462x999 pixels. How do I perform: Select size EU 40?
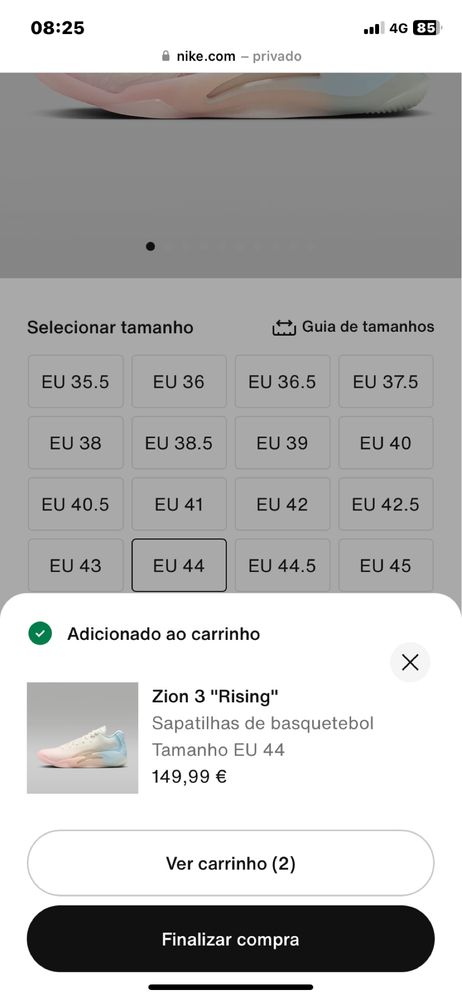(x=386, y=443)
